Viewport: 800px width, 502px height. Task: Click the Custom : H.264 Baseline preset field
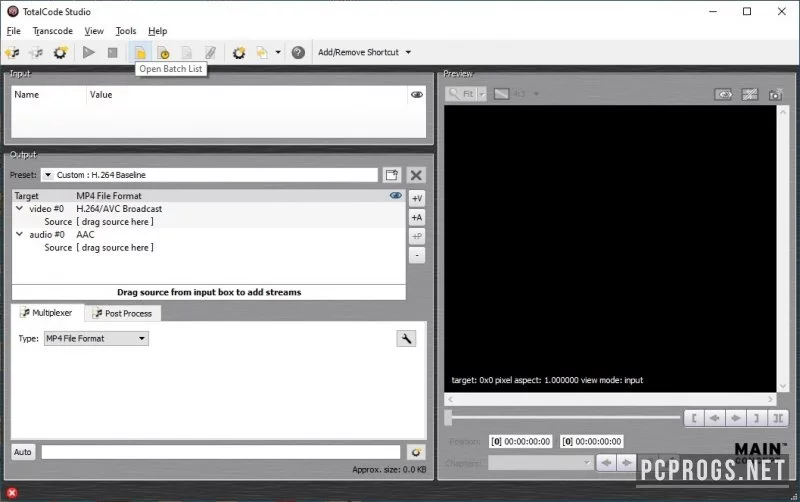[209, 175]
